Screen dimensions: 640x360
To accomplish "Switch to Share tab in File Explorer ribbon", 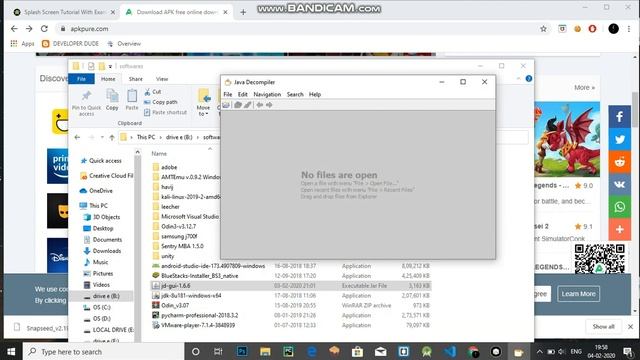I will 136,79.
